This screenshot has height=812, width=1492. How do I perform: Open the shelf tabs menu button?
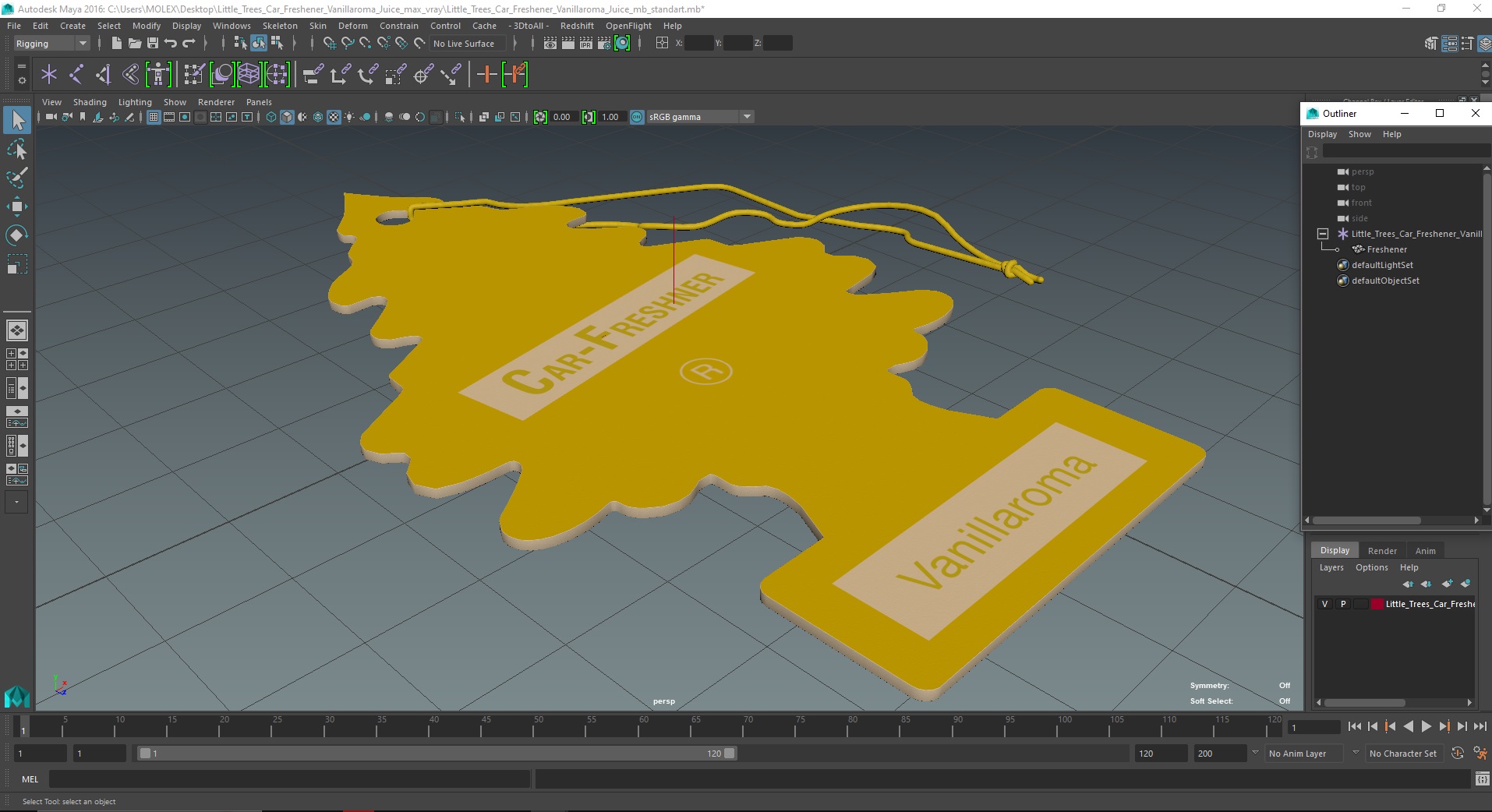point(21,65)
